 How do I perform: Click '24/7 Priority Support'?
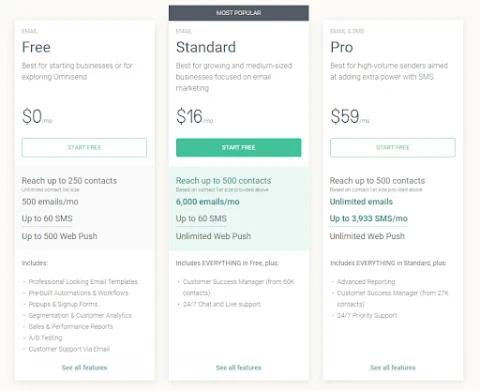click(x=367, y=315)
